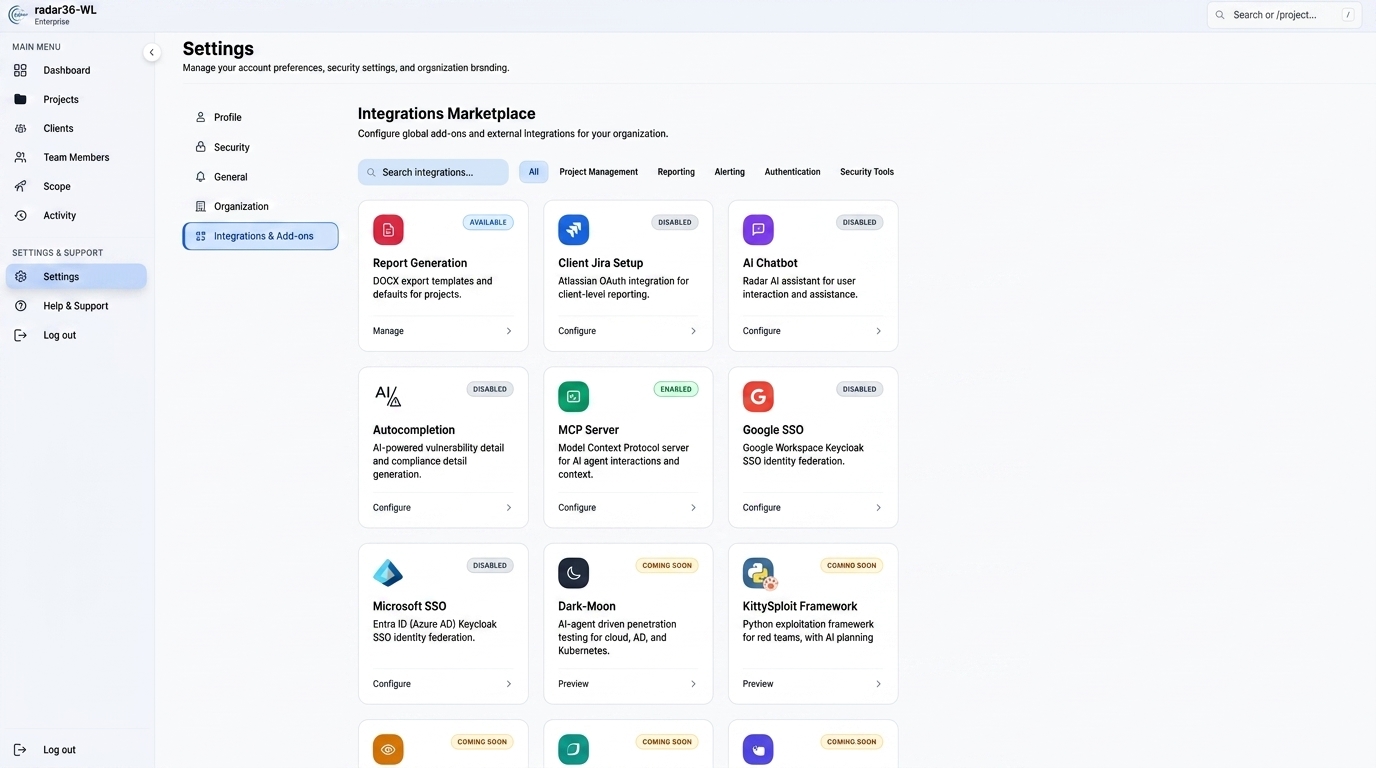Click the Microsoft SSO chevron arrow

509,684
